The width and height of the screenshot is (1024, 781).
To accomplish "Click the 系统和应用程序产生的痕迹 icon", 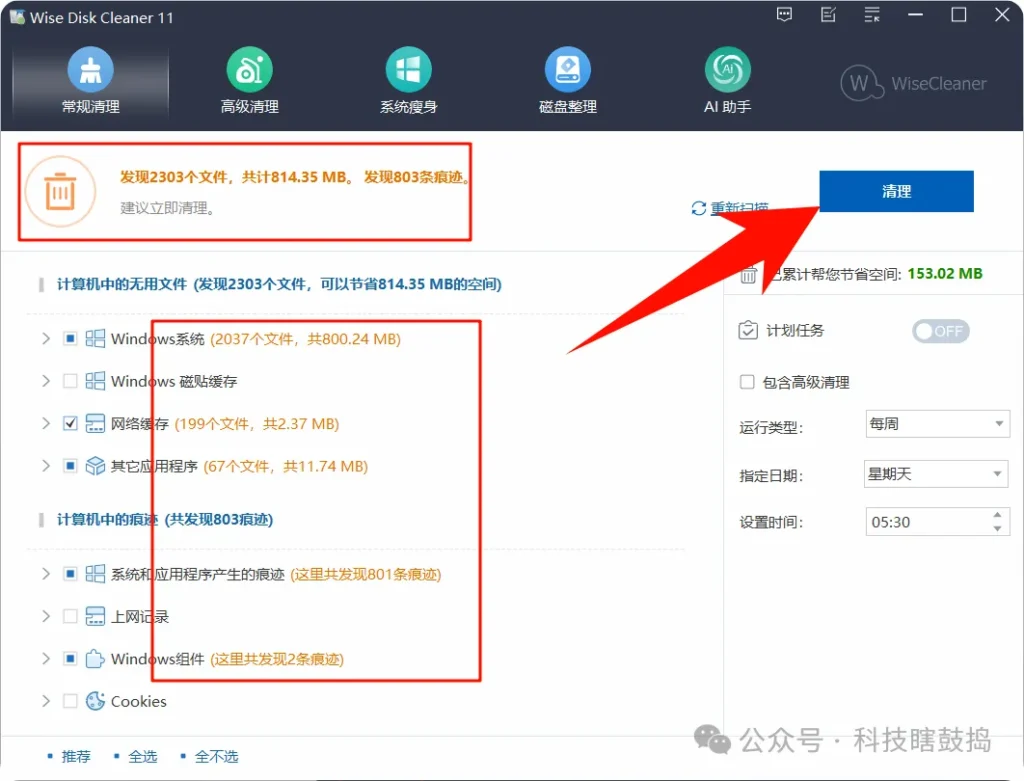I will click(x=95, y=574).
